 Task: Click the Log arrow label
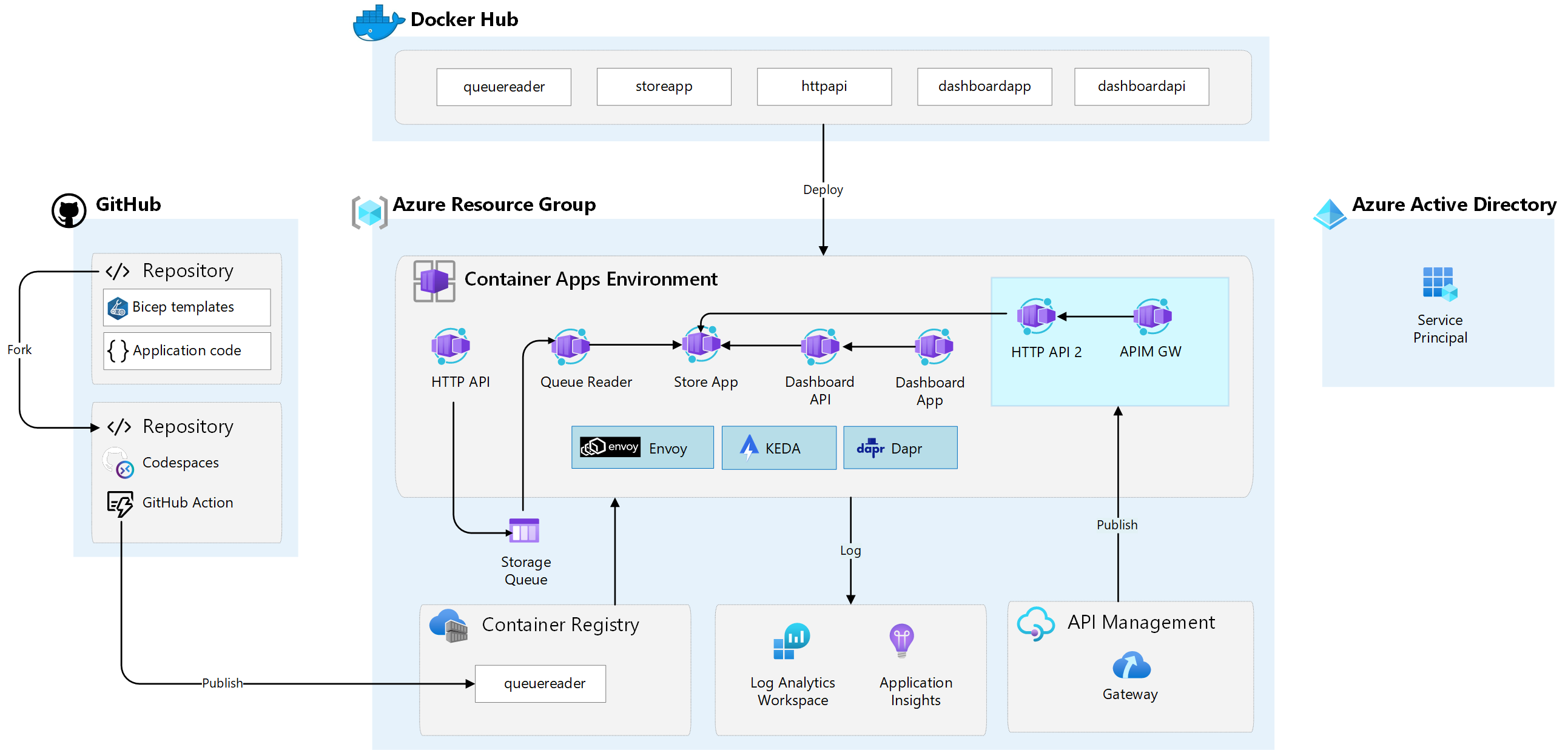pyautogui.click(x=850, y=551)
